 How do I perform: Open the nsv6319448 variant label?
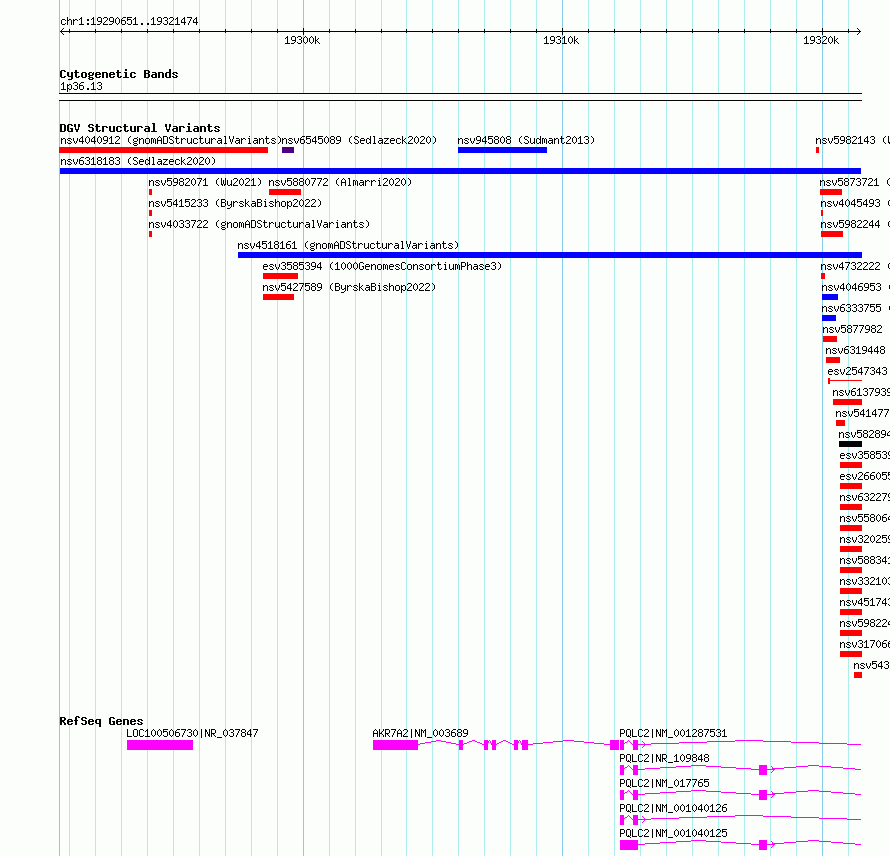point(855,350)
